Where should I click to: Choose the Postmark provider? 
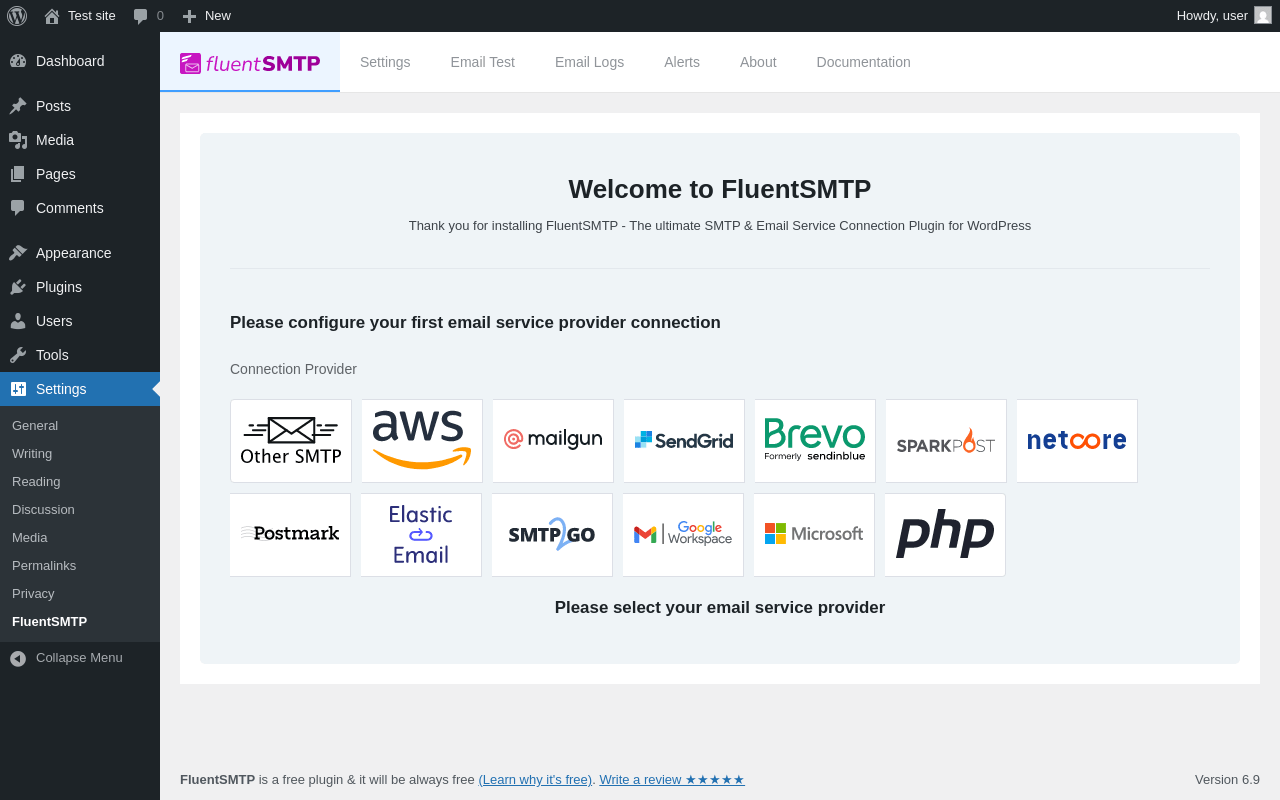290,535
